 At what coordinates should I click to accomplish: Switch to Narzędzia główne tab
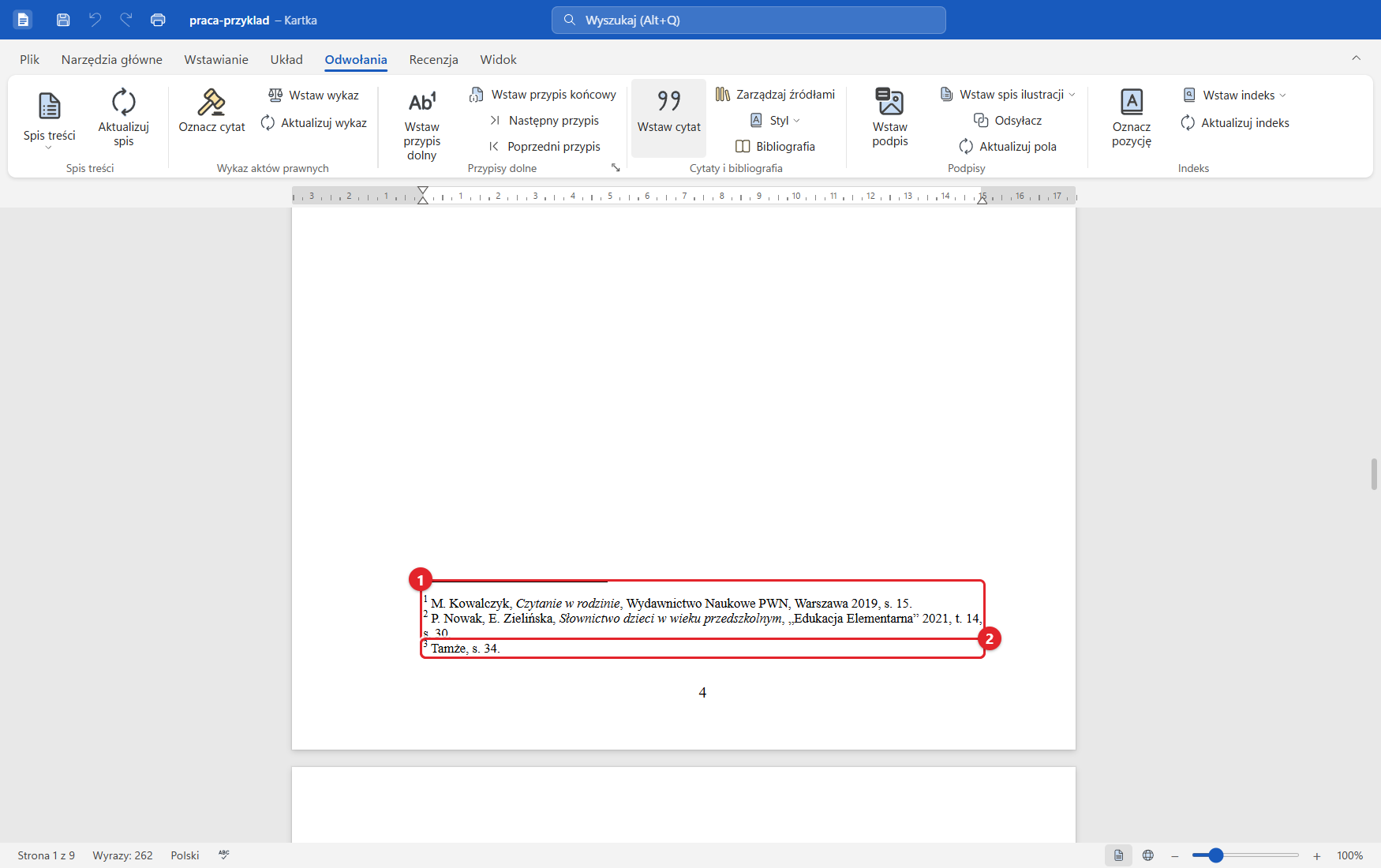click(112, 59)
